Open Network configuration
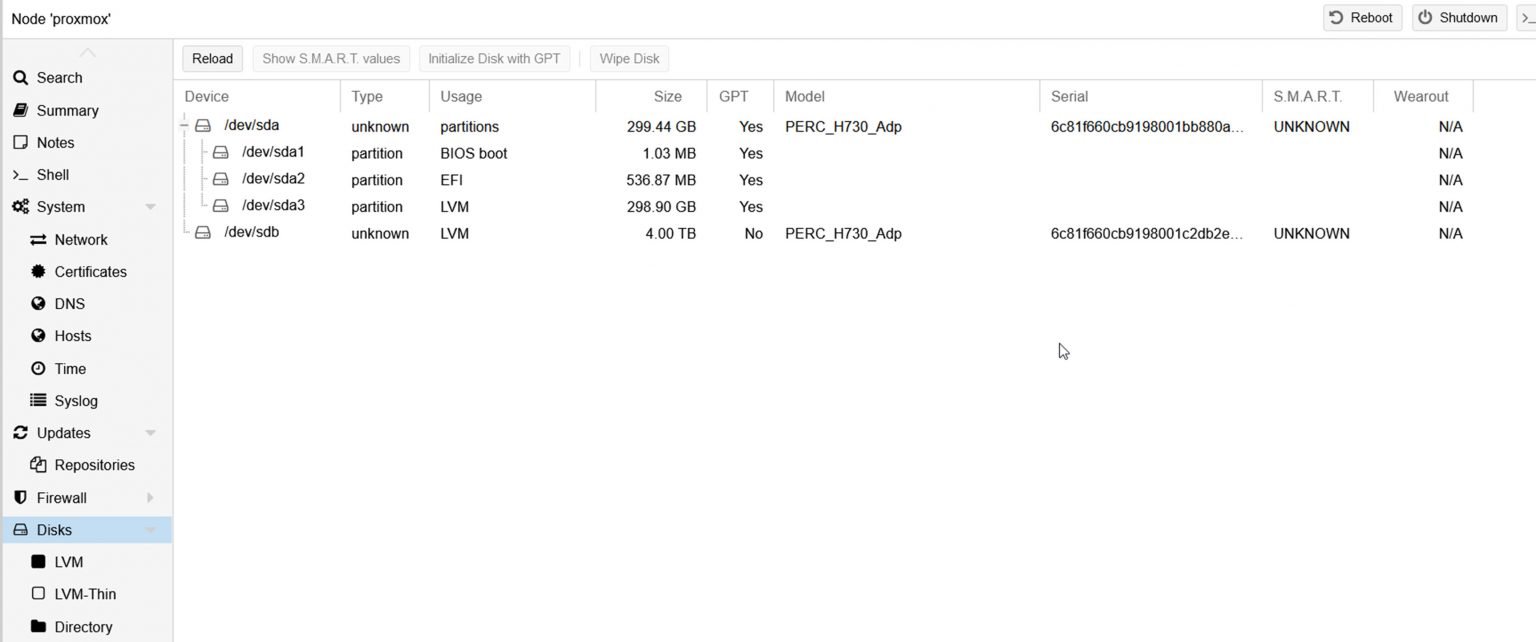Screen dimensions: 1536x642 coord(80,239)
